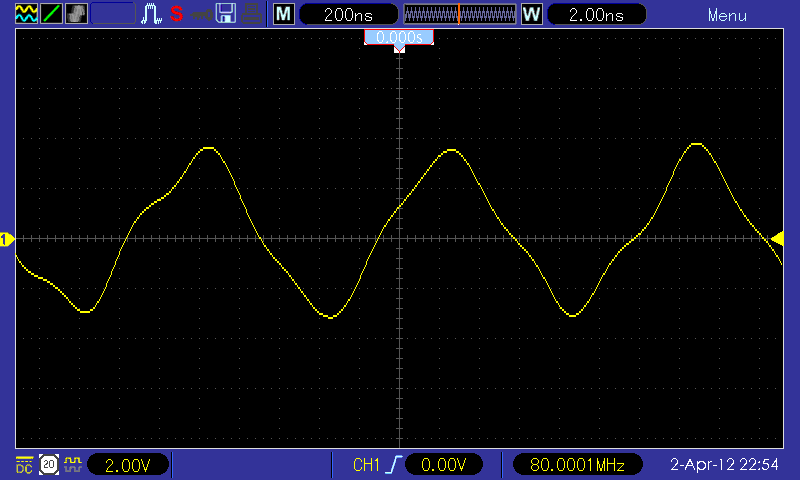
Task: Click the digital filter square-wave icon
Action: coord(73,464)
